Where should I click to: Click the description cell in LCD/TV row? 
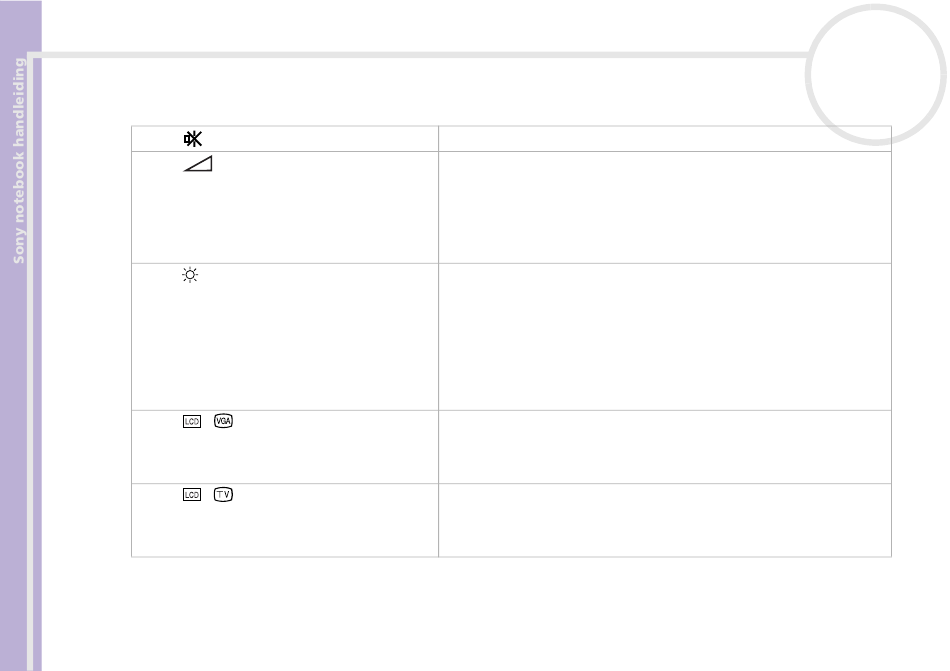tap(665, 520)
